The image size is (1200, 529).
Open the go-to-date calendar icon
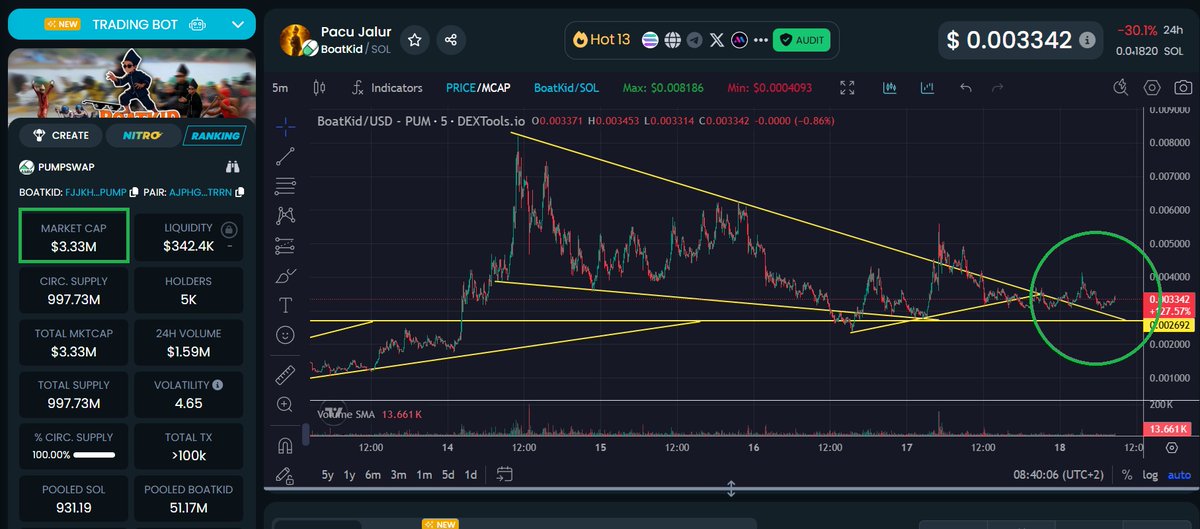pos(504,474)
